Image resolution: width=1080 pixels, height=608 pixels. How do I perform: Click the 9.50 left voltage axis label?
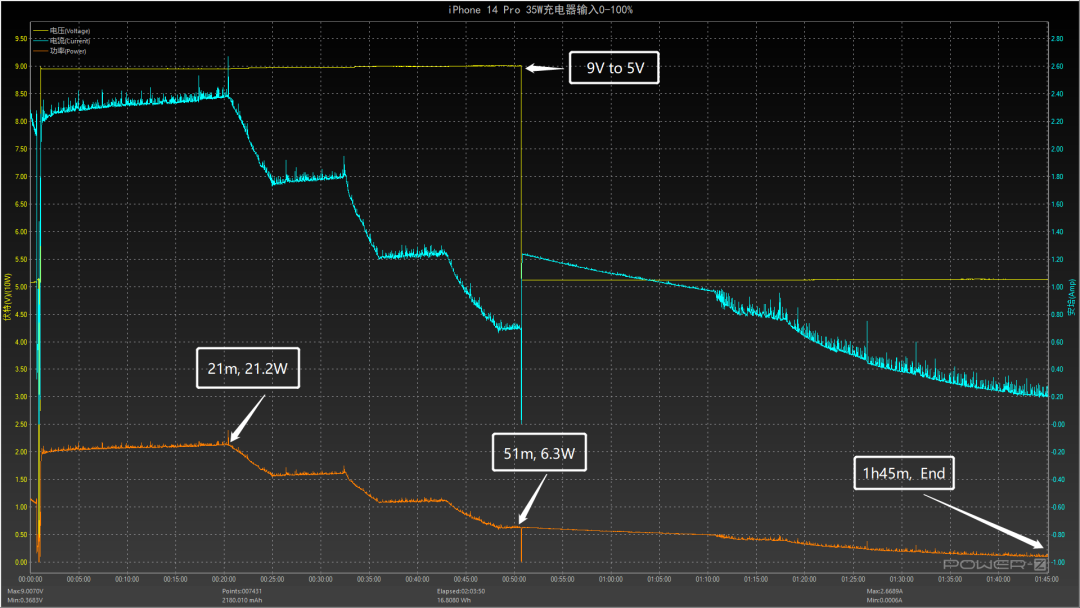click(x=21, y=39)
